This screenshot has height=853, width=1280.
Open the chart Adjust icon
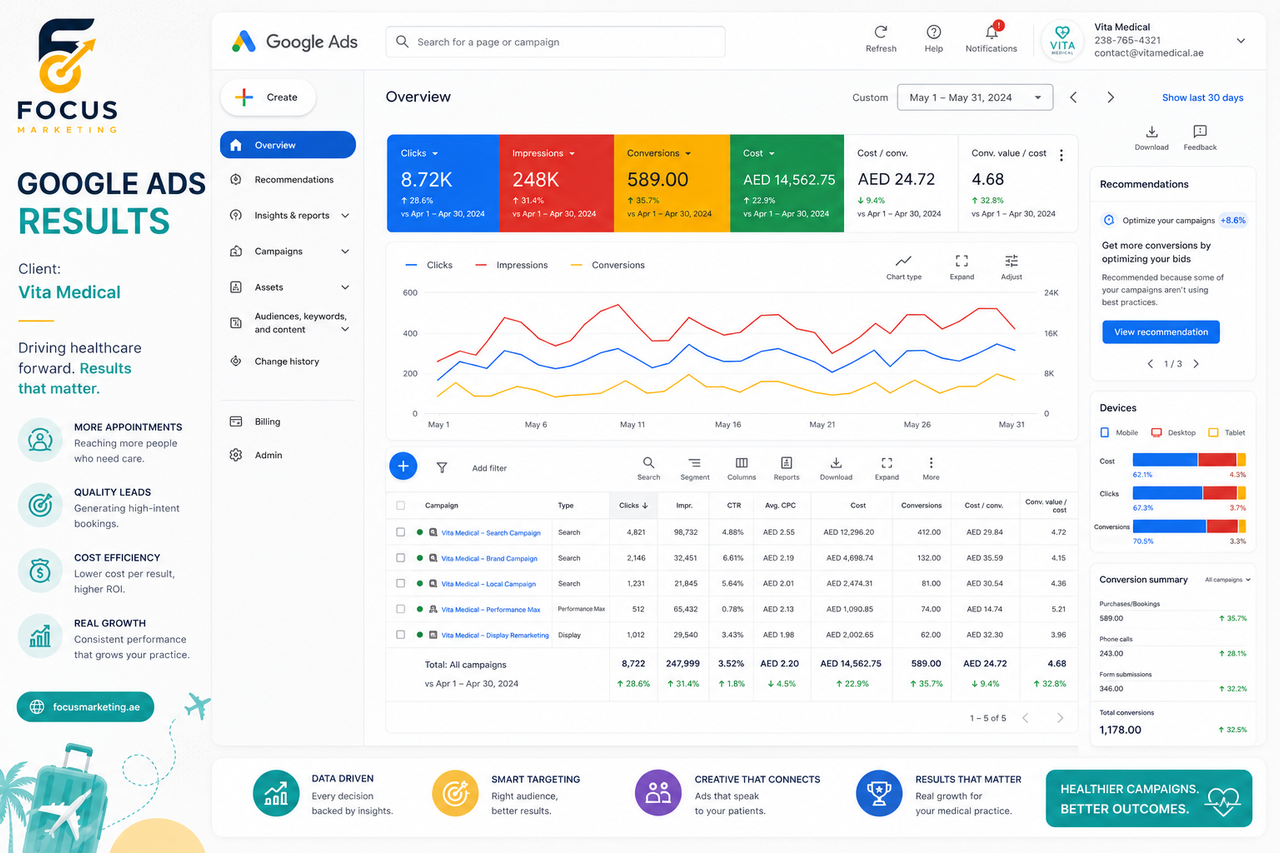coord(1011,261)
